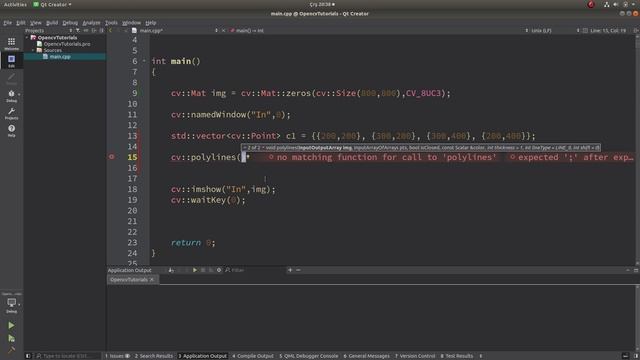The image size is (640, 360).
Task: Open the Search Results pane
Action: point(154,356)
